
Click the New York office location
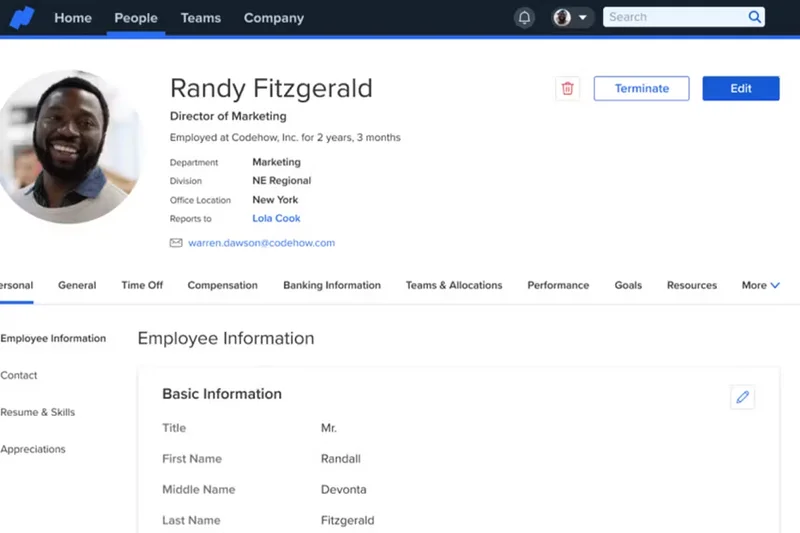click(275, 200)
